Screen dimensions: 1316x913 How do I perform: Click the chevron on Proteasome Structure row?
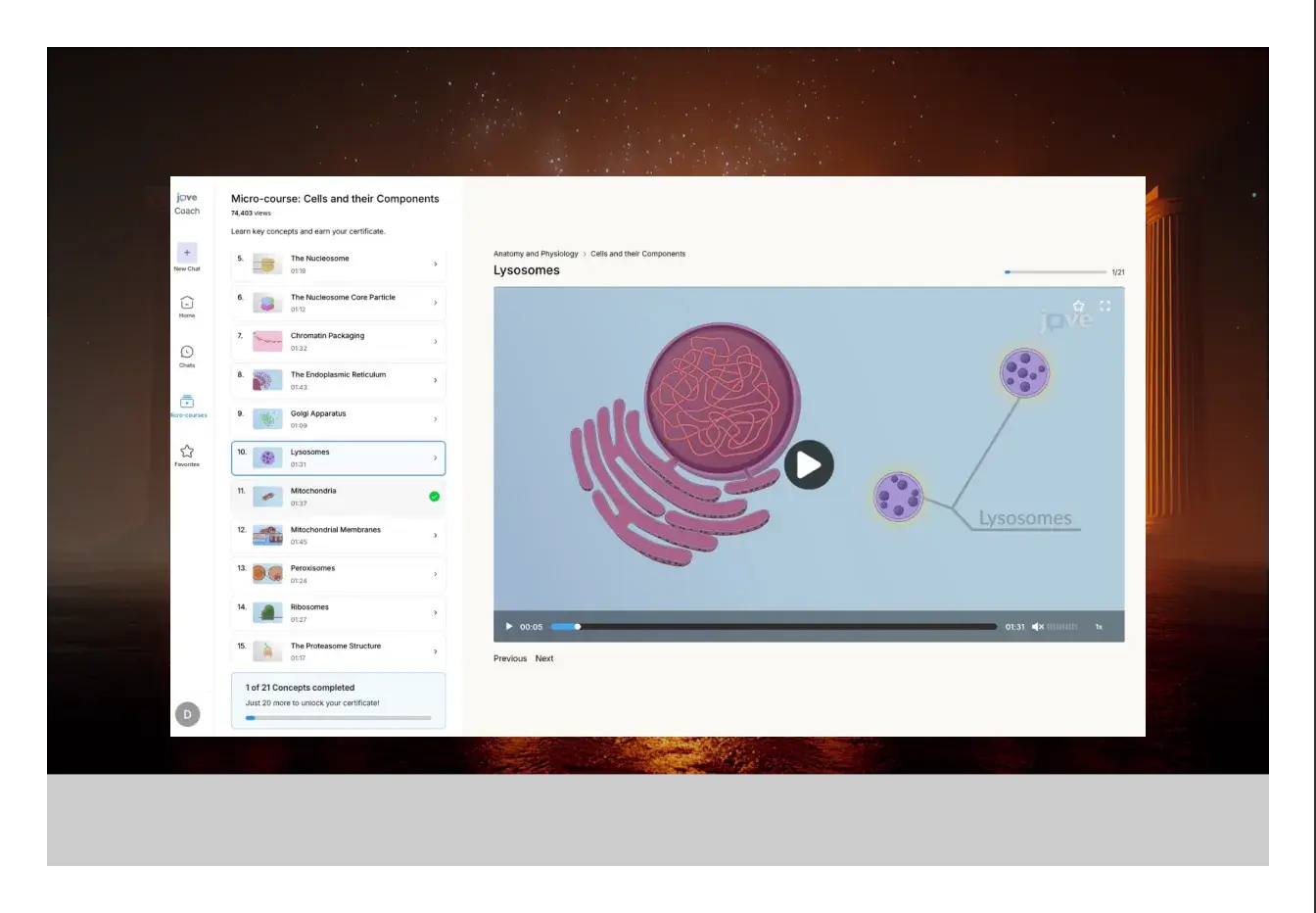(x=435, y=651)
